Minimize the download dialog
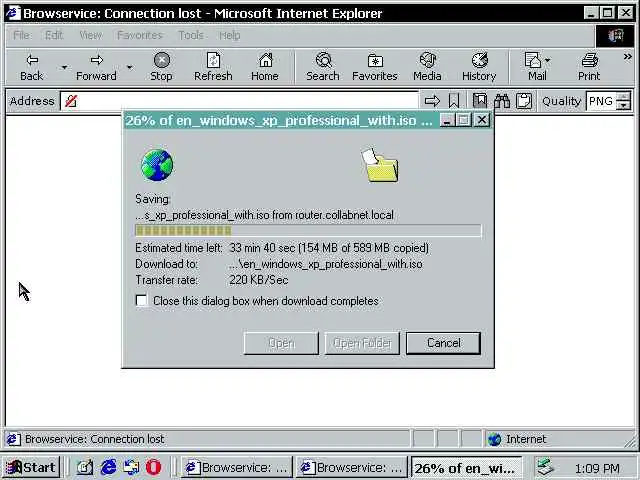This screenshot has height=480, width=640. tap(447, 120)
